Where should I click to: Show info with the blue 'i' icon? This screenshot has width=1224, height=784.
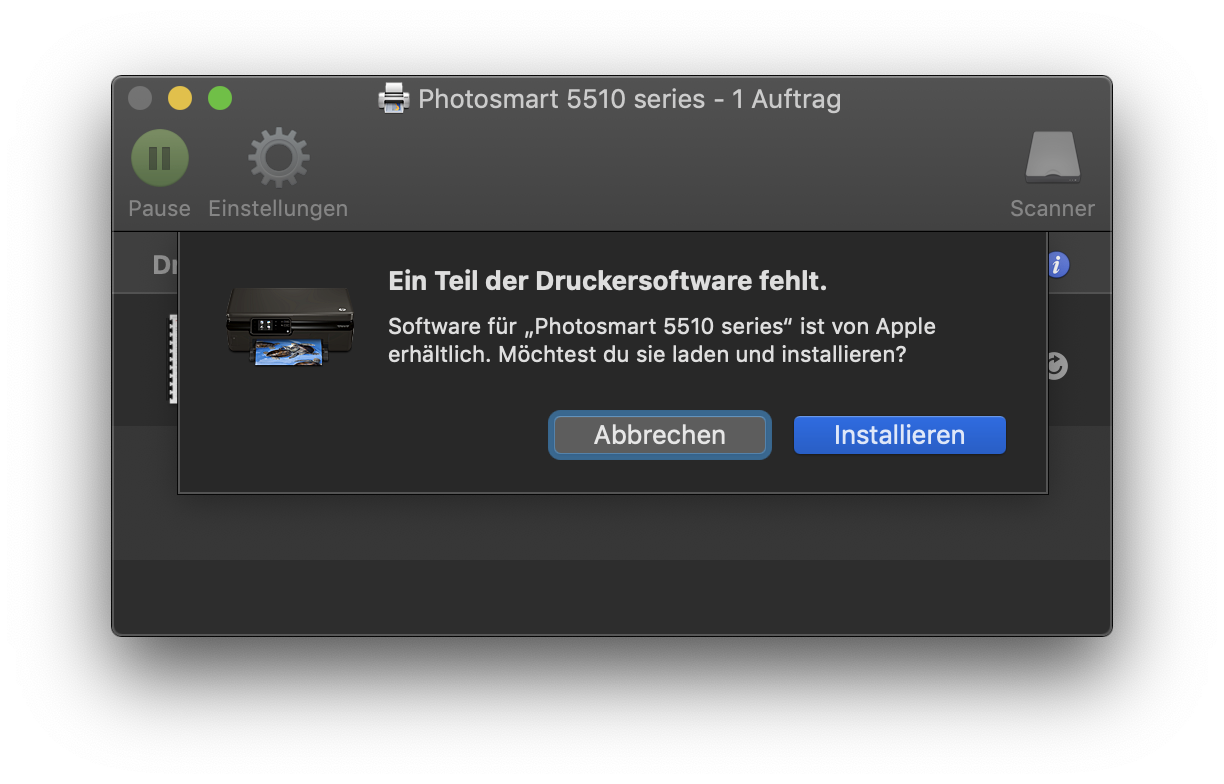coord(1058,265)
